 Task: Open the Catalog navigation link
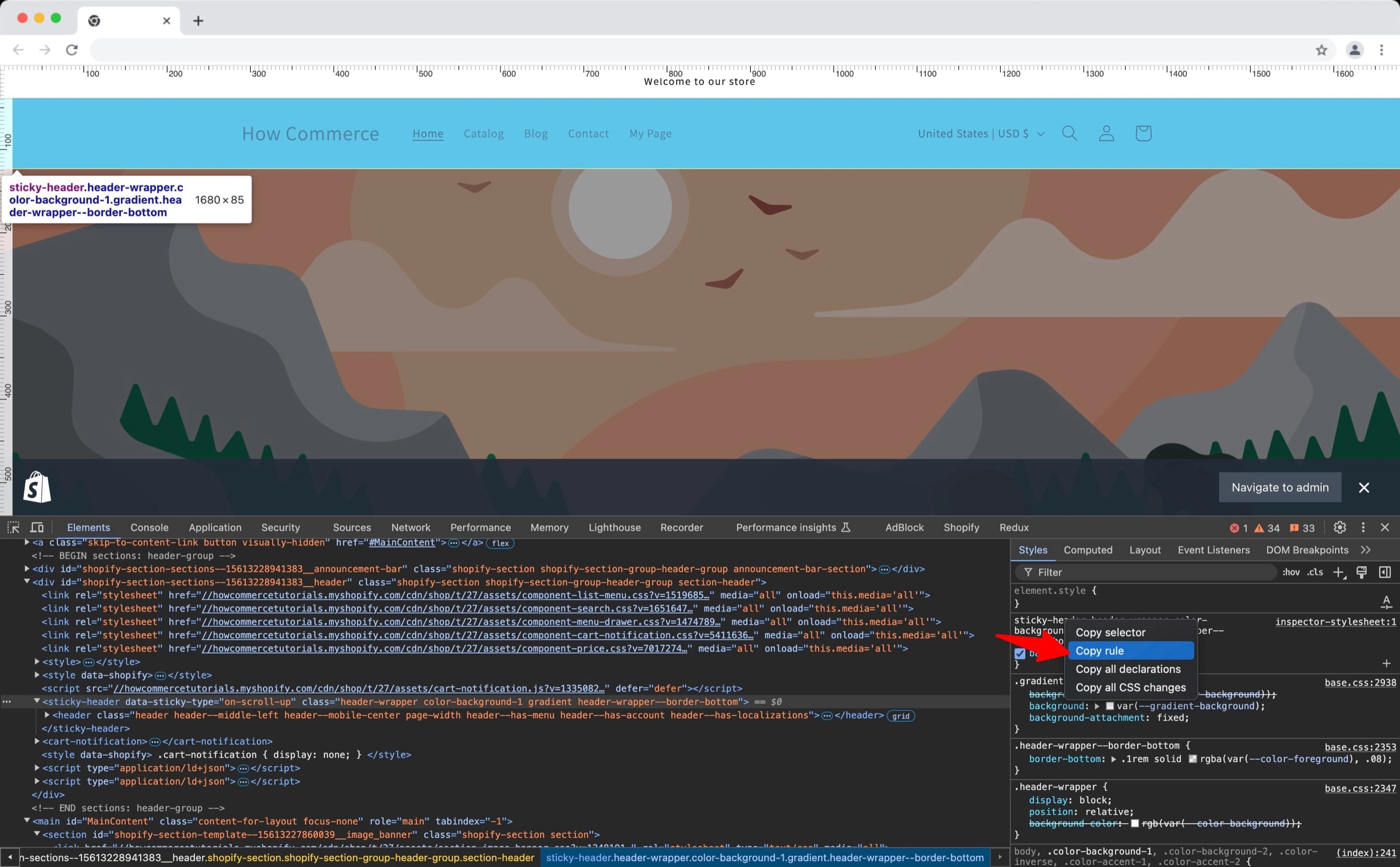484,133
